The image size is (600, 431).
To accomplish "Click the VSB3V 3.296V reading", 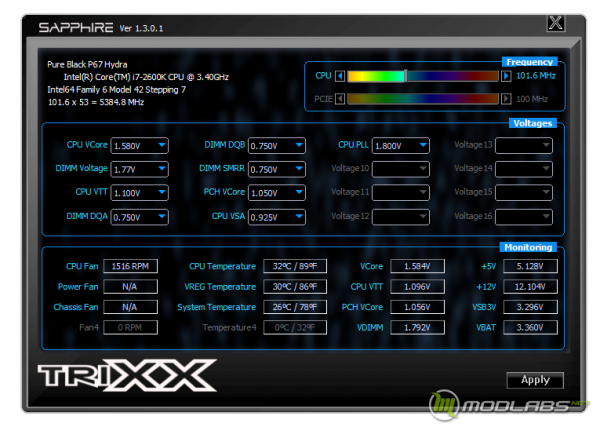I will [530, 307].
